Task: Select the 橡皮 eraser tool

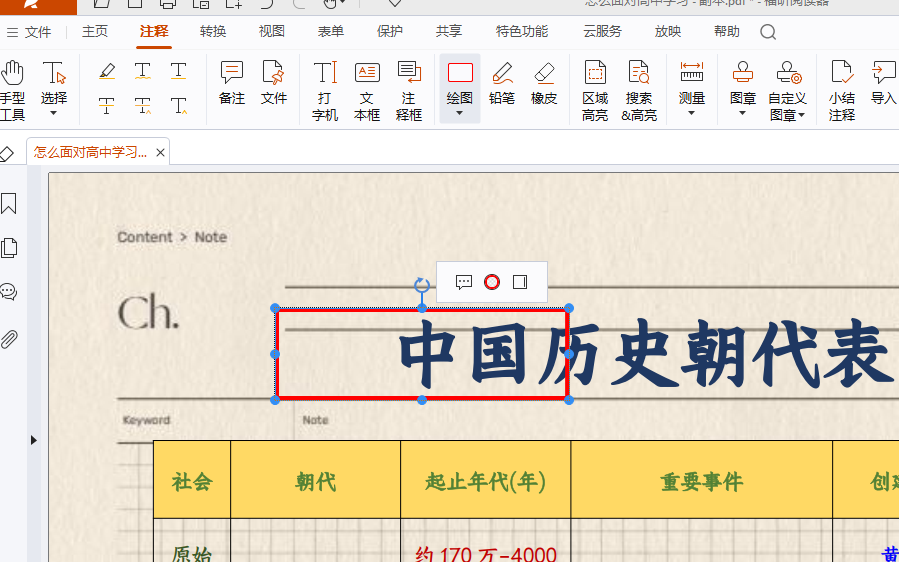Action: pyautogui.click(x=544, y=82)
